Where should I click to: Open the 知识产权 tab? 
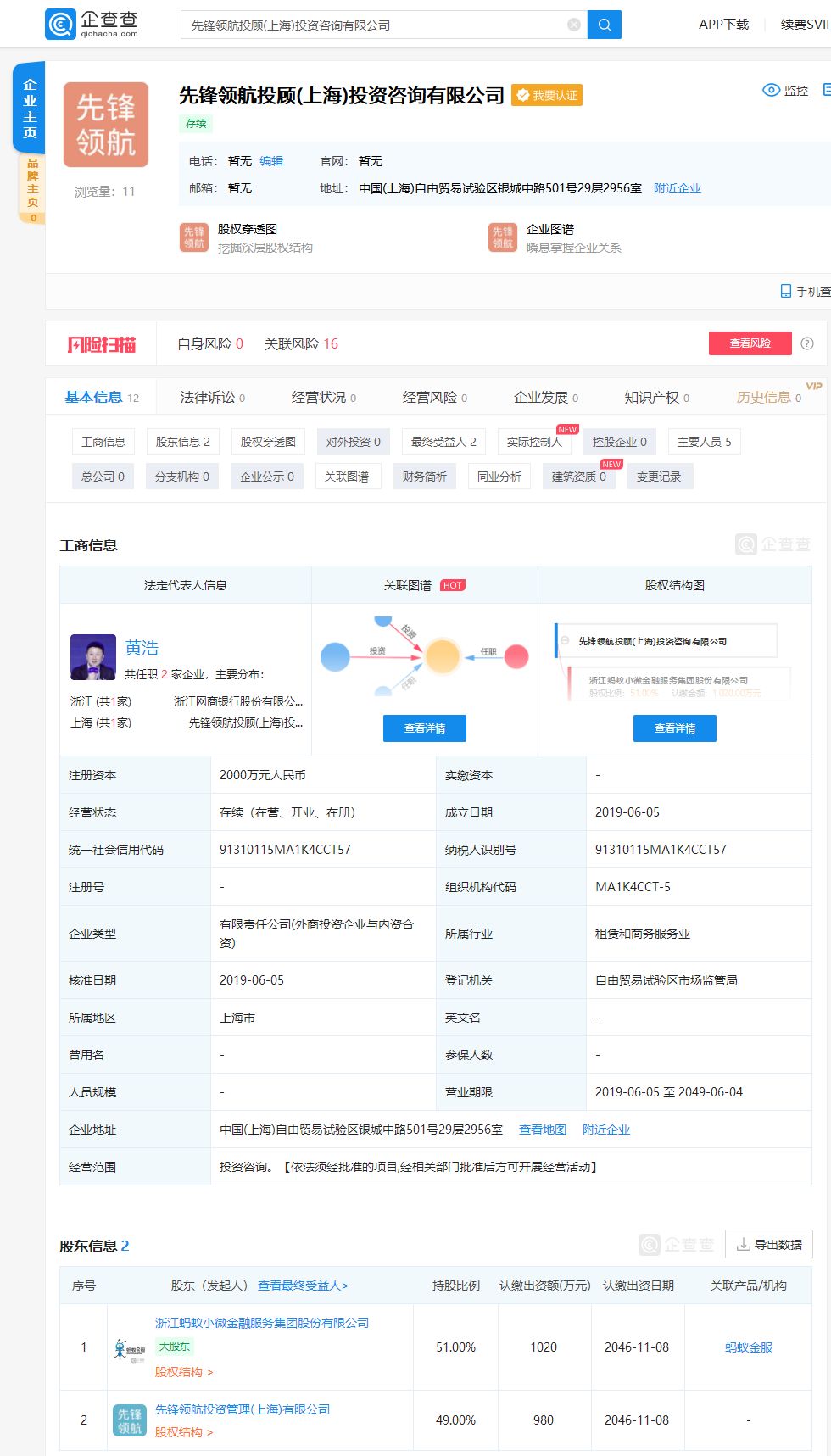657,397
